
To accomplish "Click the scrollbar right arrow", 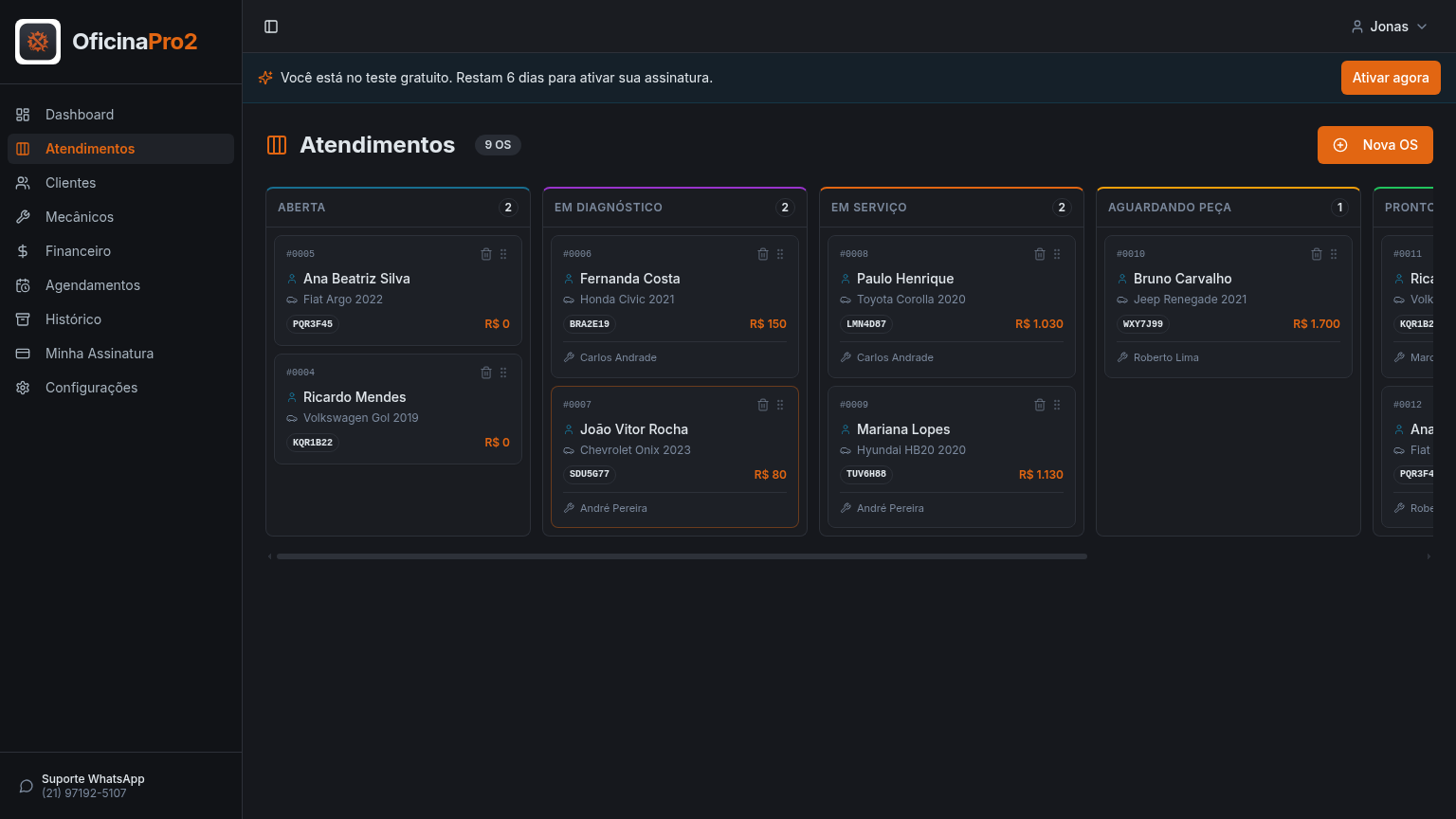I will click(1429, 556).
